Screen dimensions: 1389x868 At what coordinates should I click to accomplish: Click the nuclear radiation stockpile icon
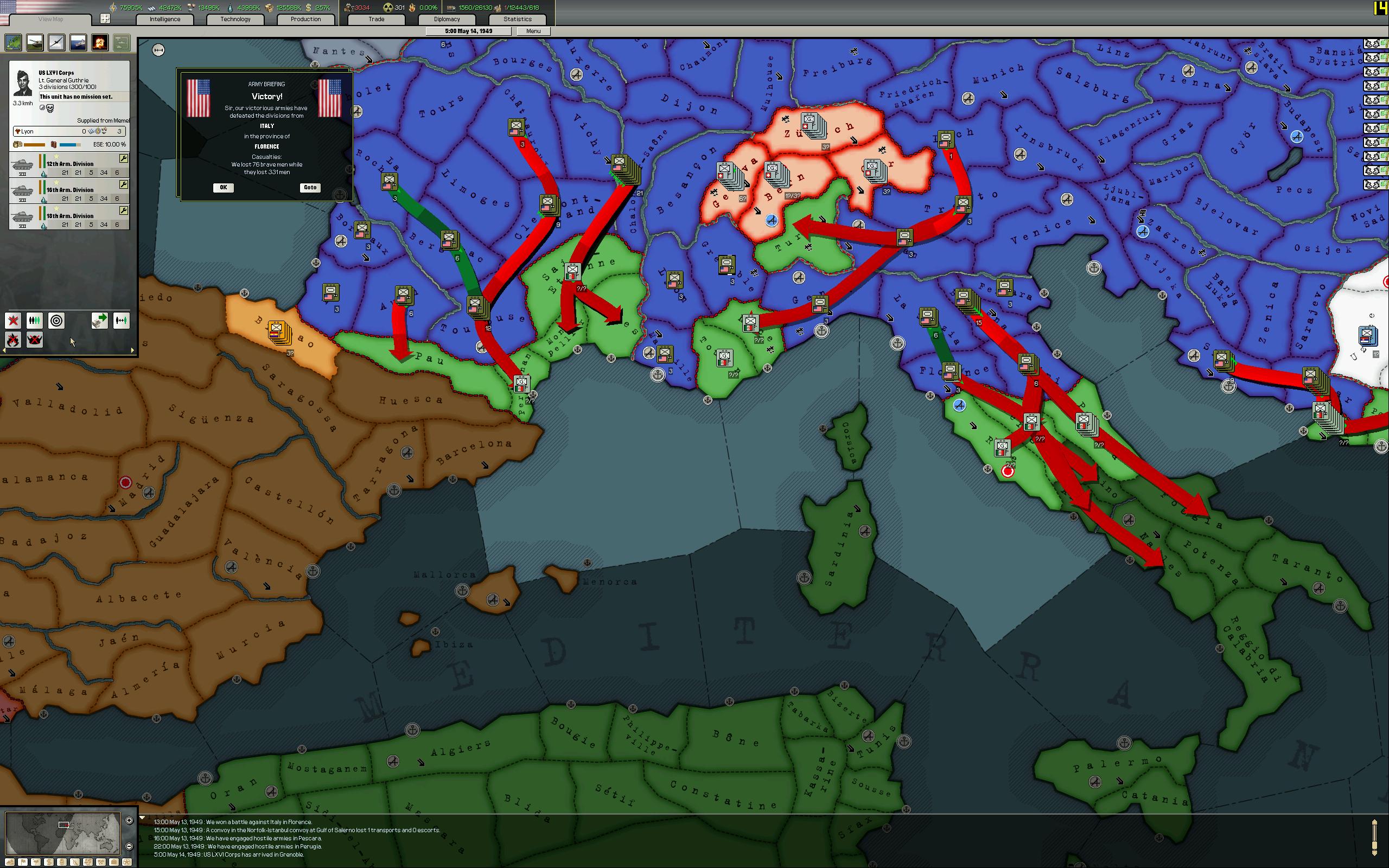click(388, 8)
